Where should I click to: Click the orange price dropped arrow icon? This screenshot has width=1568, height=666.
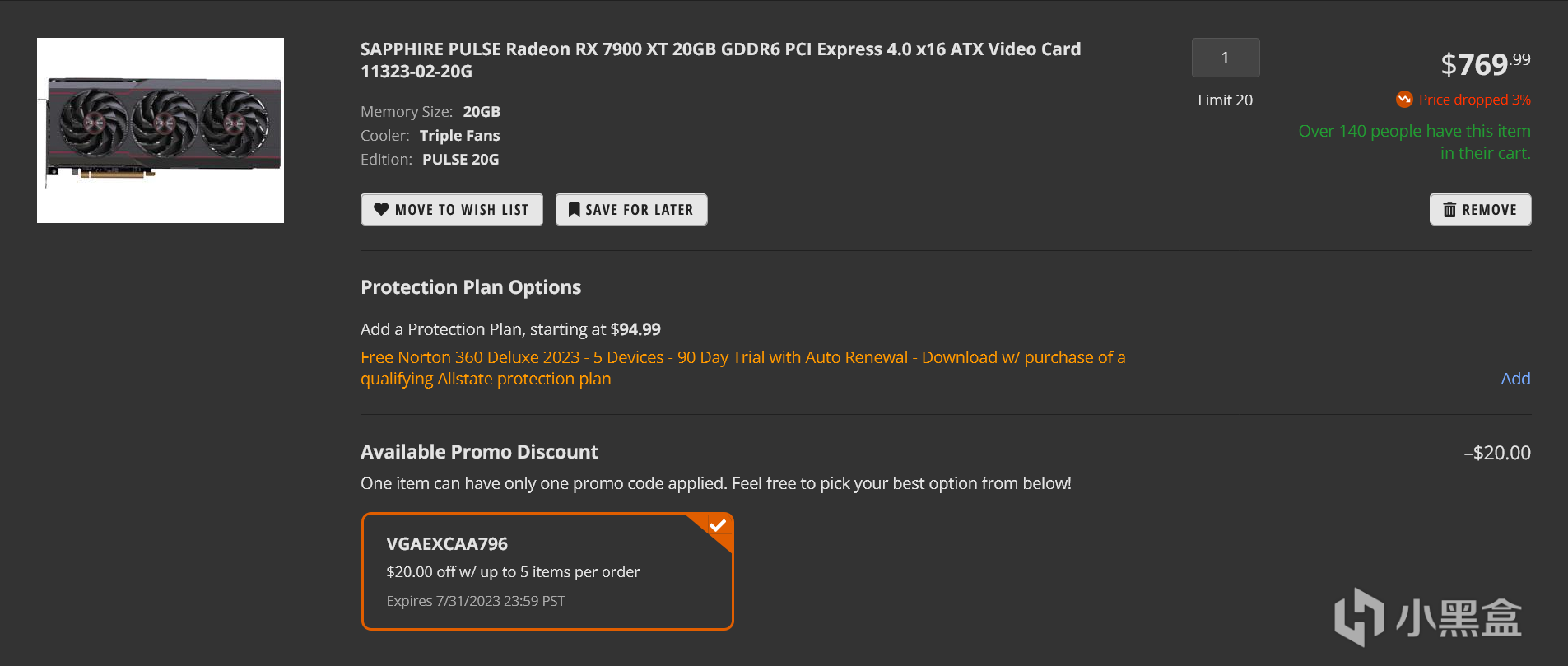[1404, 100]
